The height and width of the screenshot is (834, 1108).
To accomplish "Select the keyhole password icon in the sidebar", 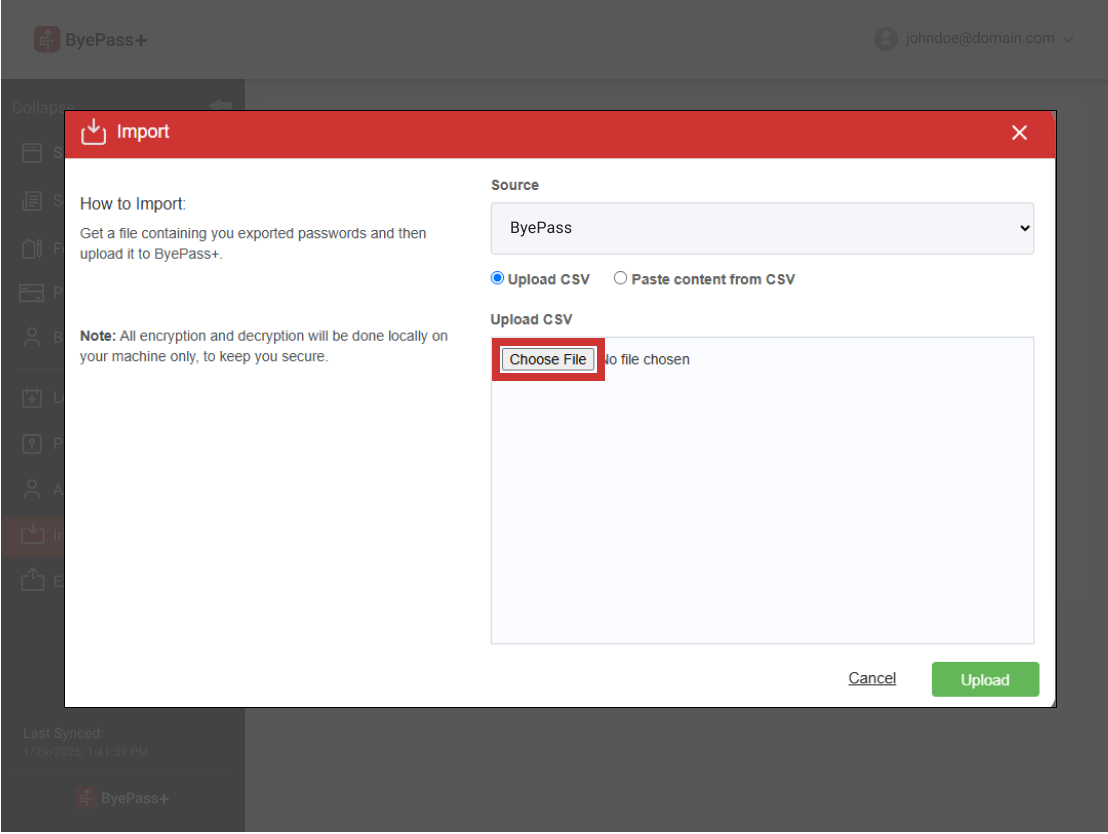I will (32, 444).
